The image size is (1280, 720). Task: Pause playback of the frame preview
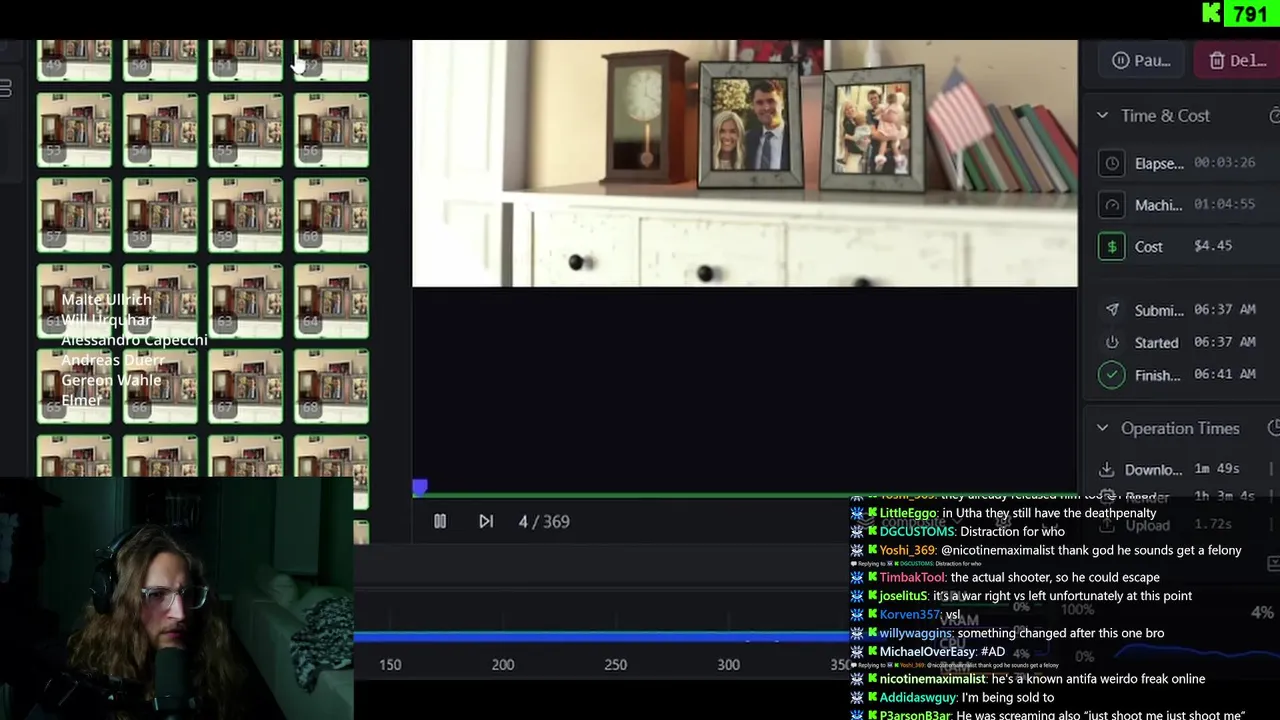click(x=439, y=521)
